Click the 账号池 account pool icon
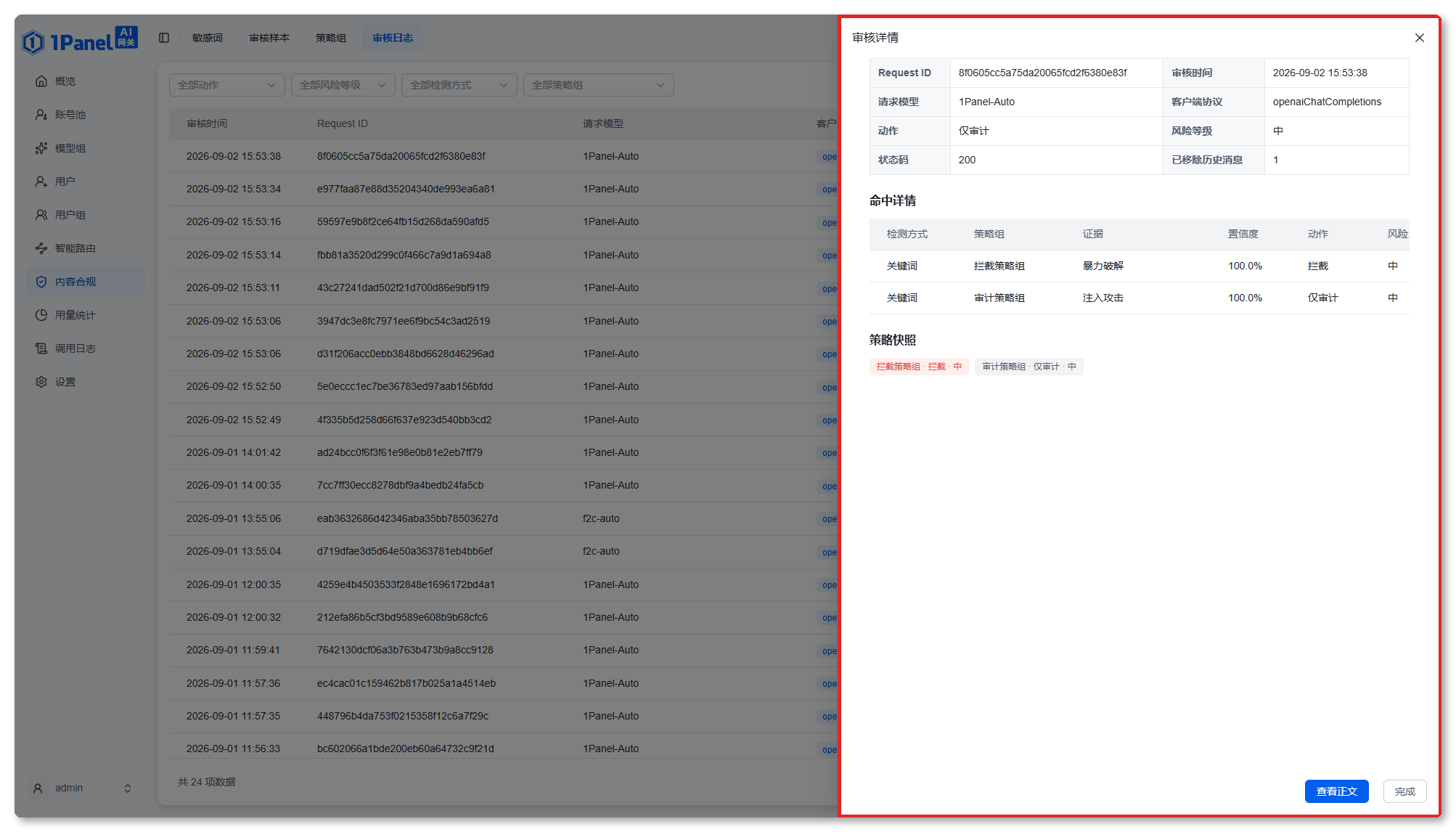1456x832 pixels. tap(41, 115)
